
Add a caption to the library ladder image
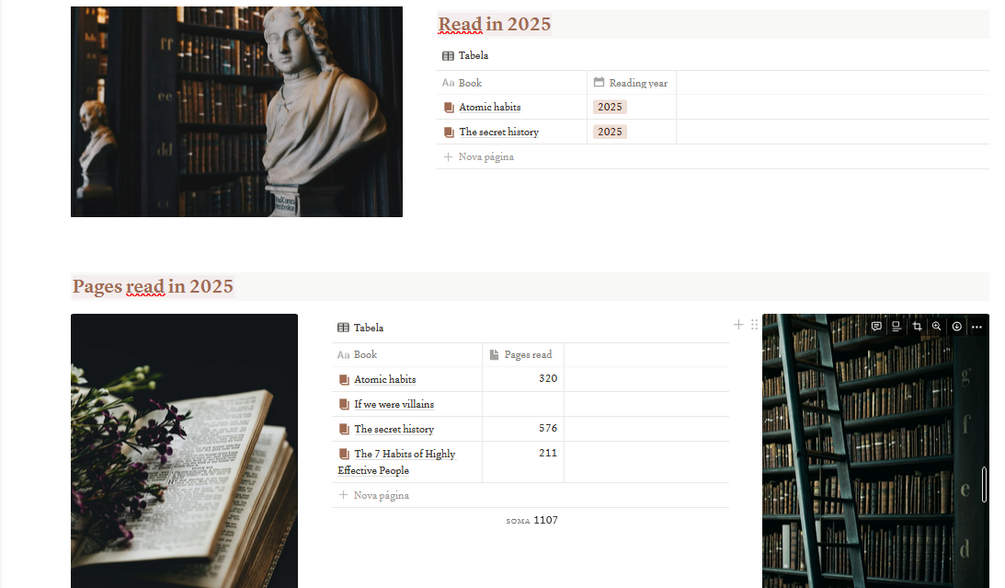[x=896, y=326]
